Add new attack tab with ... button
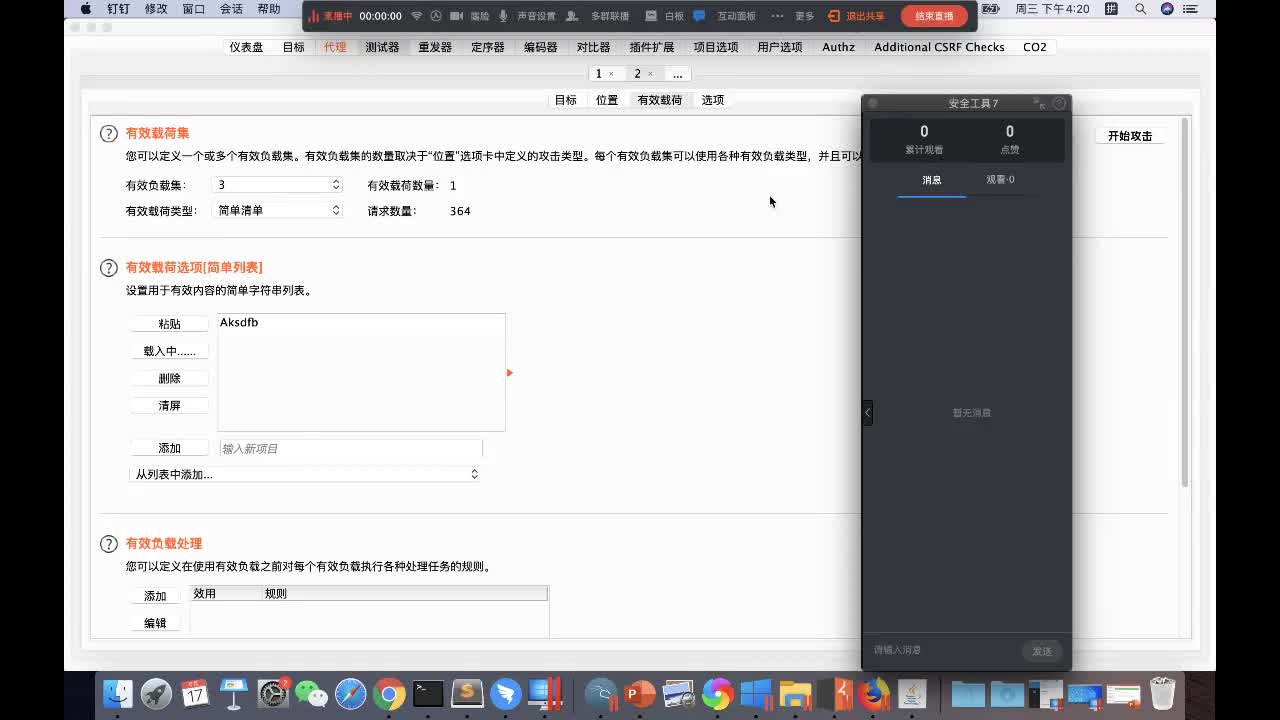Screen dimensions: 1280x720 coord(677,74)
